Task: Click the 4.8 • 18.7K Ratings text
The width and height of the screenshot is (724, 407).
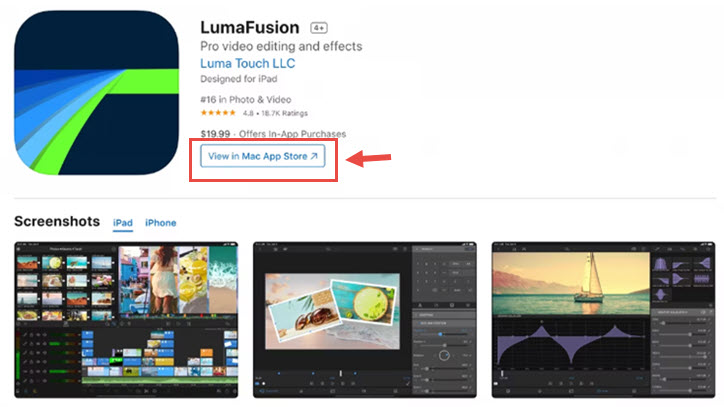Action: point(275,113)
